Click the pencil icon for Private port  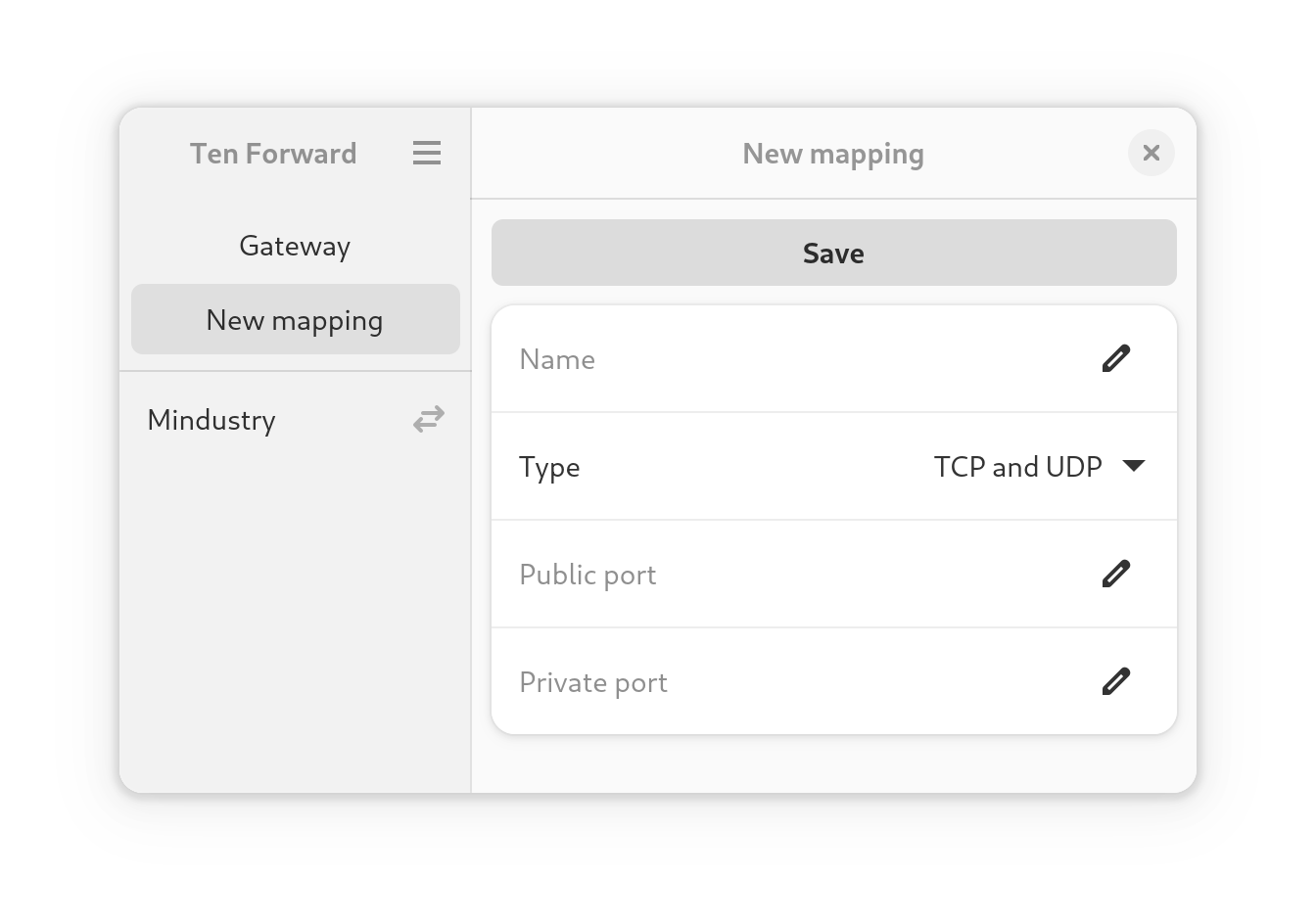pos(1116,681)
